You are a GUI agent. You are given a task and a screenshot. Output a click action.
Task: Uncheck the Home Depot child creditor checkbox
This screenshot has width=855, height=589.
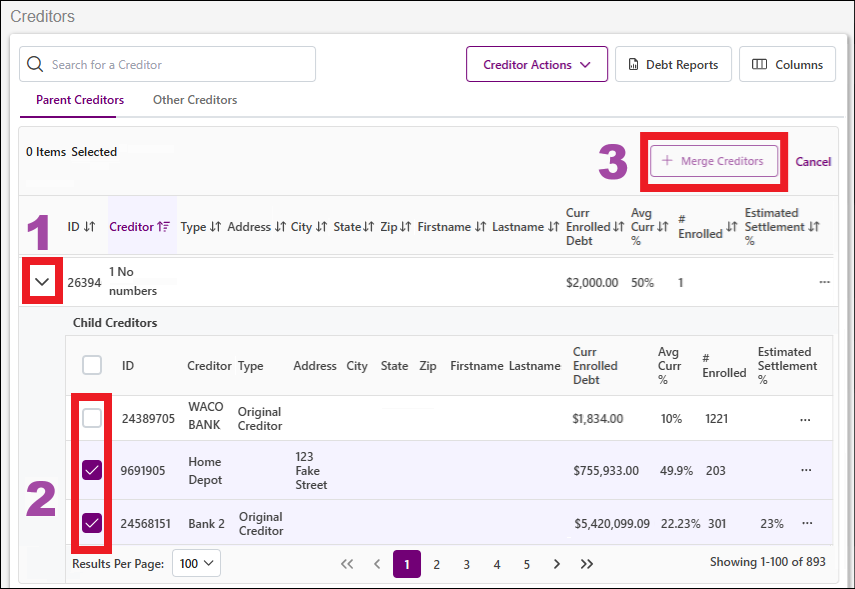(92, 470)
